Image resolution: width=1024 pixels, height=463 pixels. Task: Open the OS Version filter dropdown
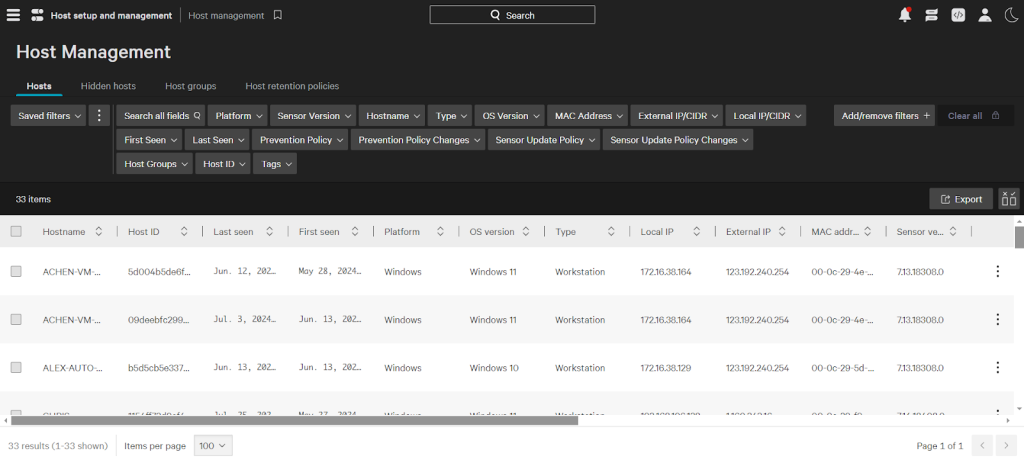(x=509, y=116)
